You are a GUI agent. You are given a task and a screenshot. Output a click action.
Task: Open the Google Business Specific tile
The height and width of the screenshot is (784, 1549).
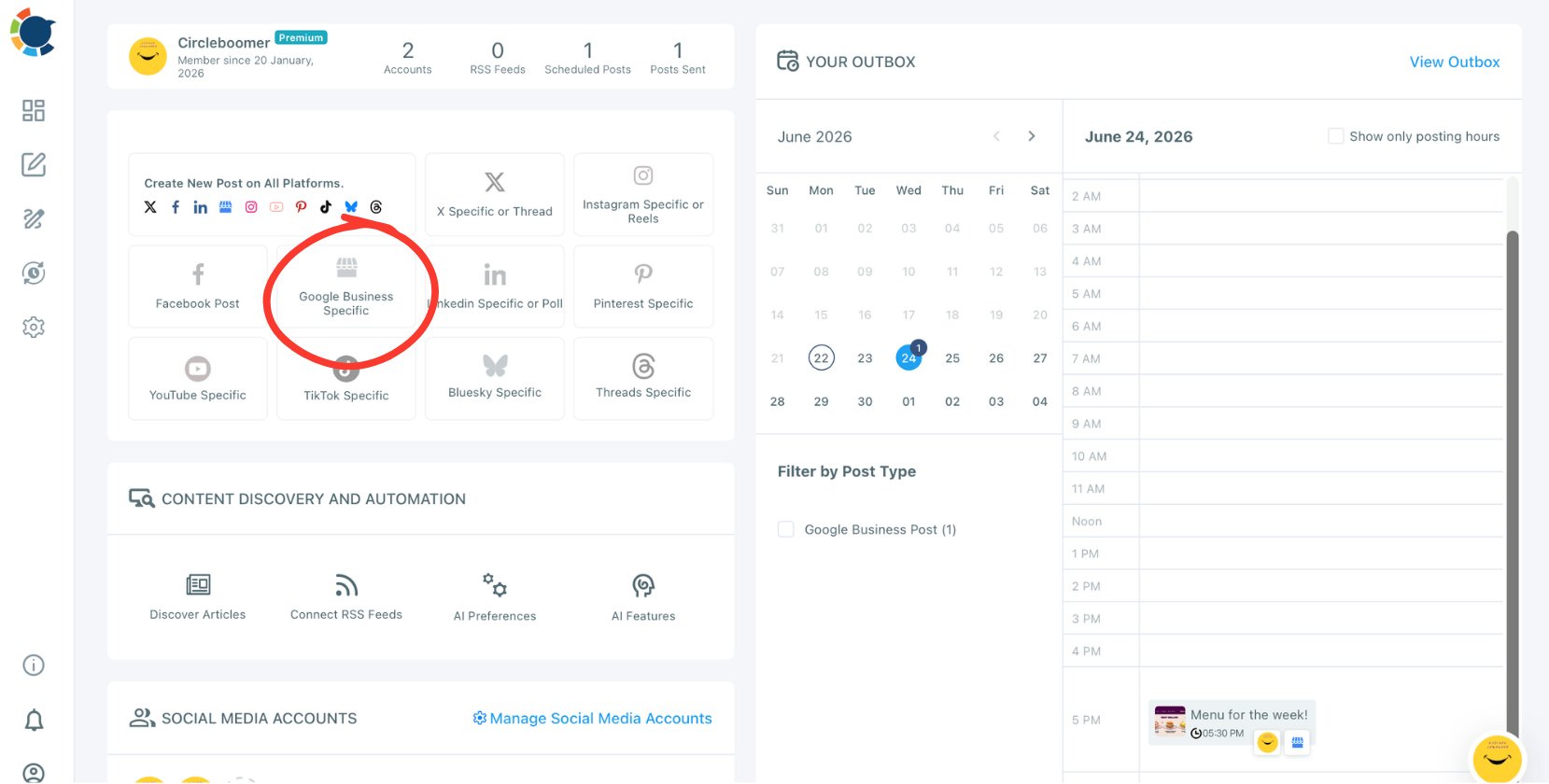346,287
